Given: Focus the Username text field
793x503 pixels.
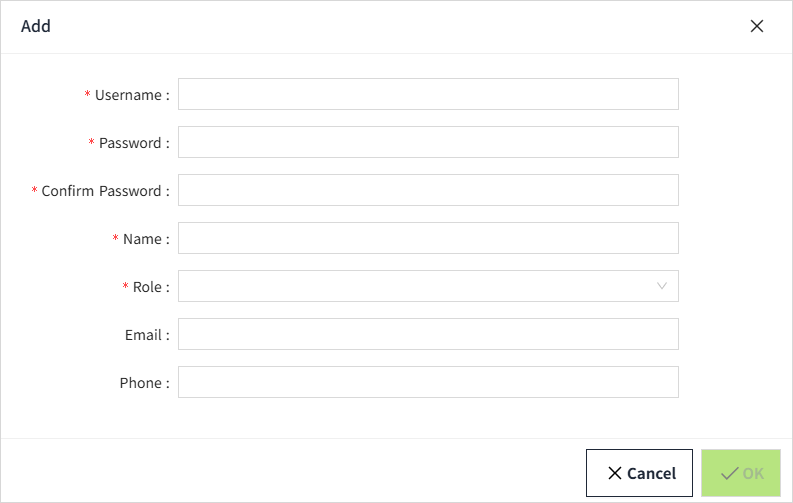Looking at the screenshot, I should point(428,94).
